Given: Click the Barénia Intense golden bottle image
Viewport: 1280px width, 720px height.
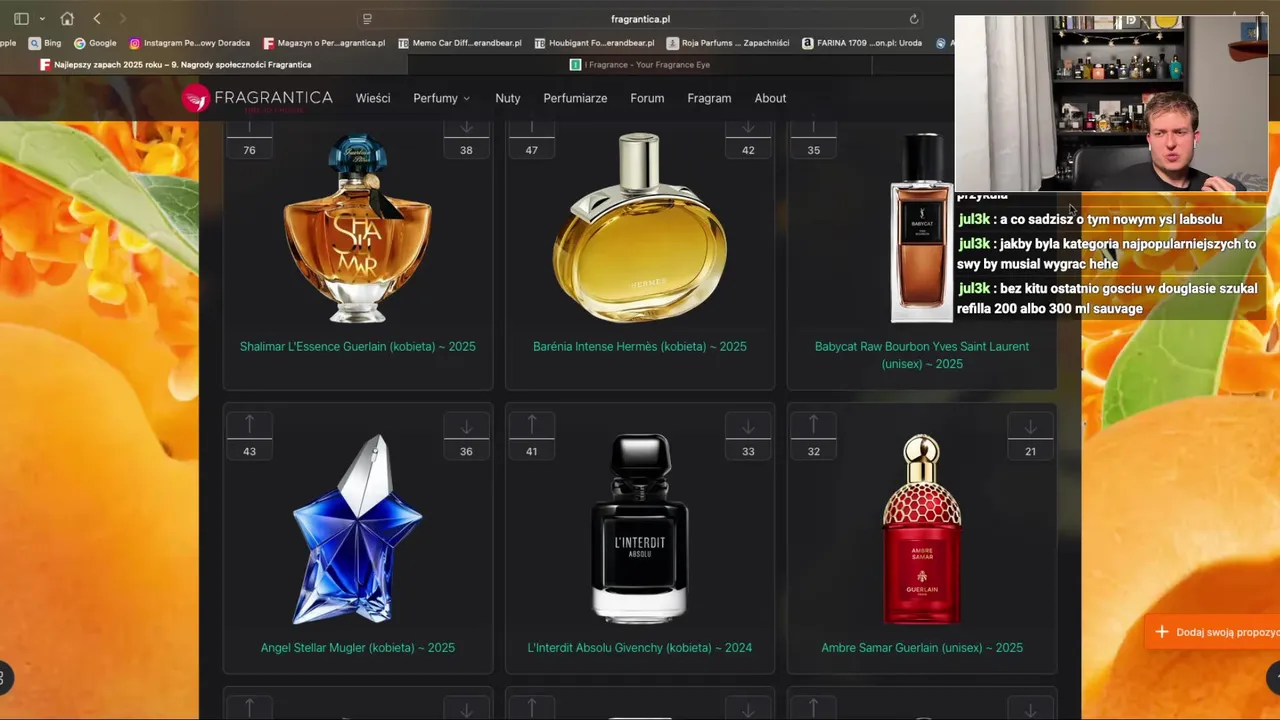Looking at the screenshot, I should tap(639, 228).
